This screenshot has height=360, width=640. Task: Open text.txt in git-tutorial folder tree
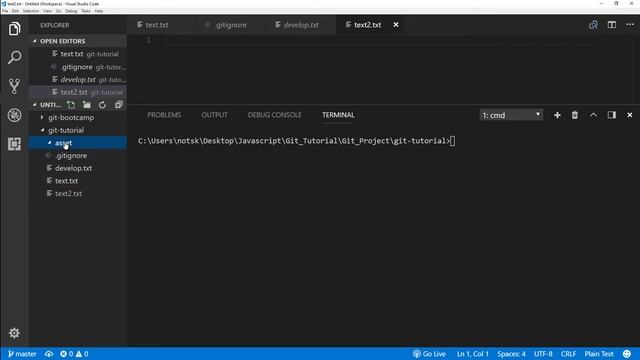78,181
